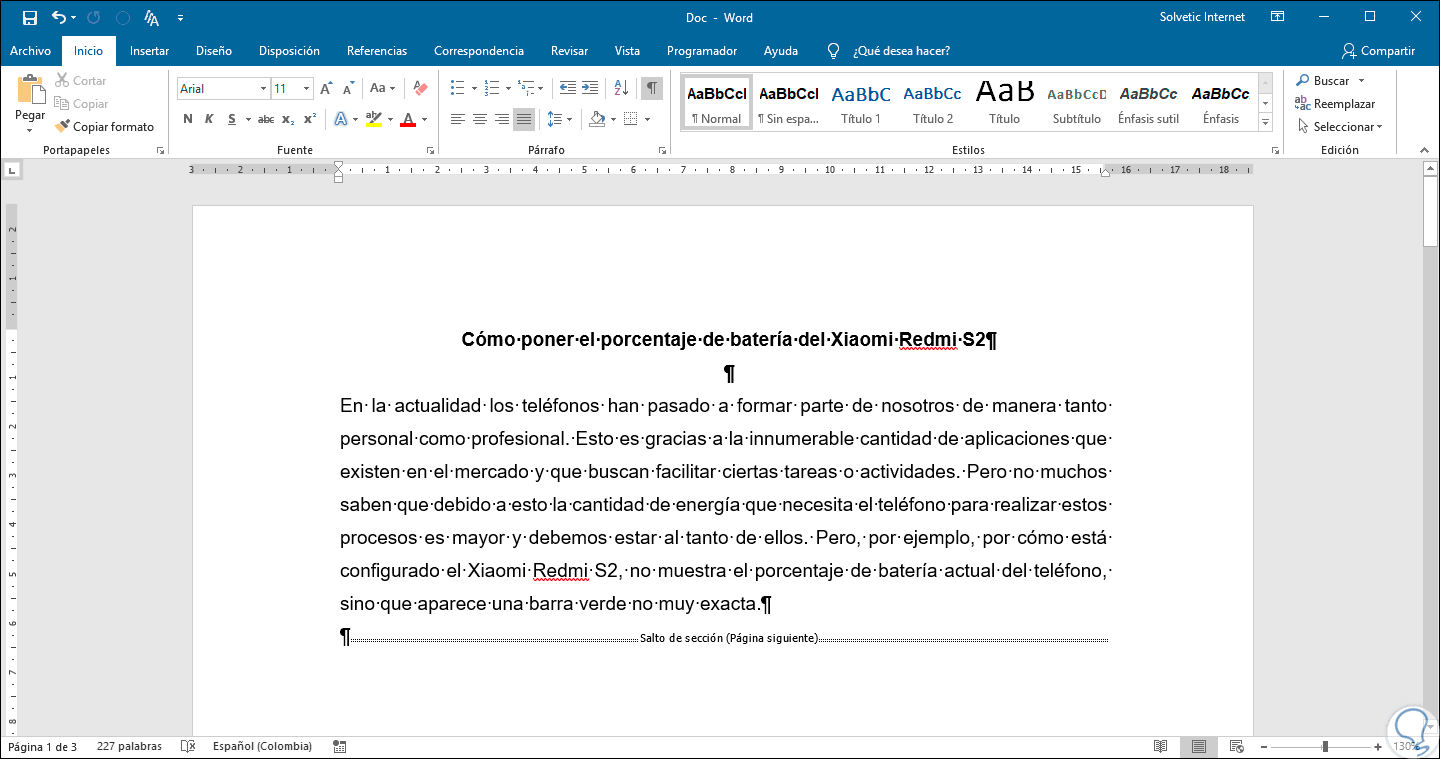This screenshot has height=759, width=1440.
Task: Toggle the show paragraph marks button
Action: pyautogui.click(x=652, y=89)
